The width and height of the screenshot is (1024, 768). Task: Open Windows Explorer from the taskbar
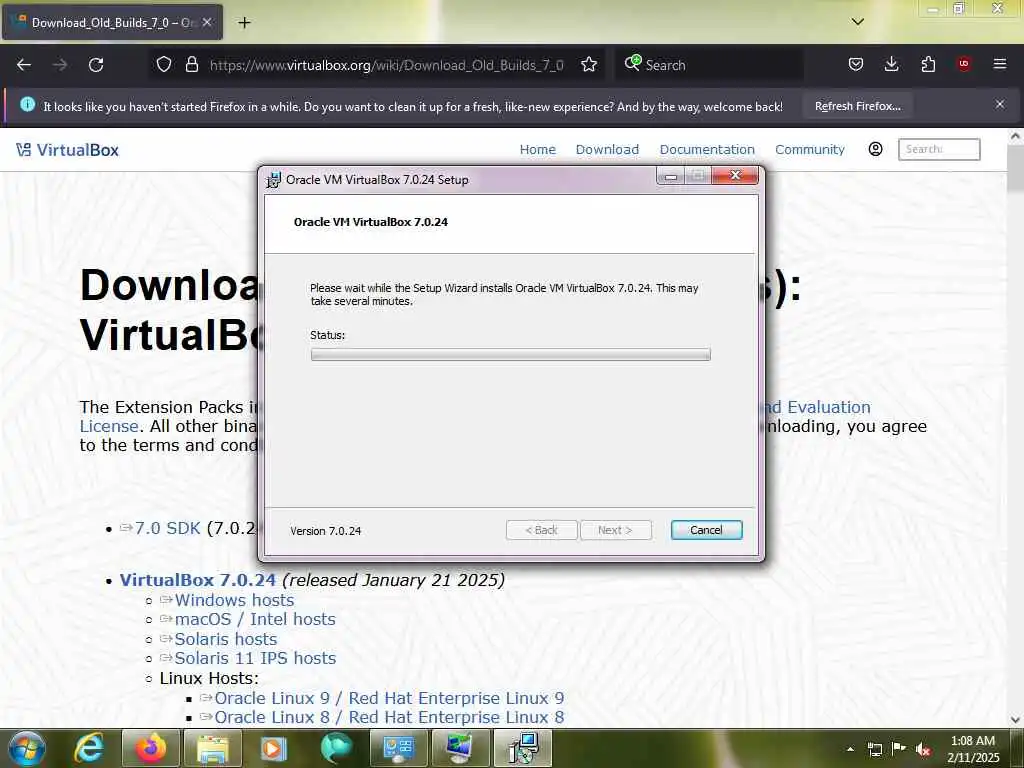(x=213, y=748)
